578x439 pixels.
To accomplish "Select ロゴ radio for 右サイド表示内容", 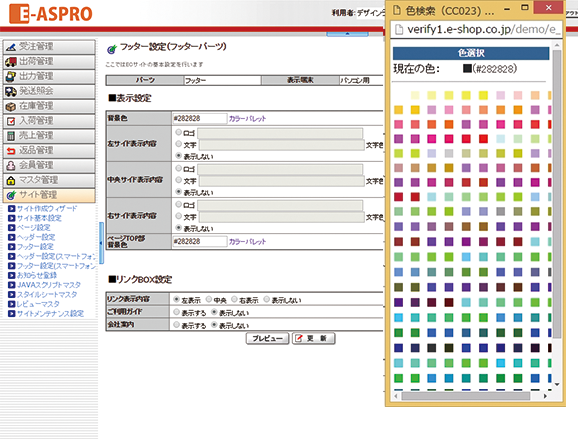I will pos(178,204).
